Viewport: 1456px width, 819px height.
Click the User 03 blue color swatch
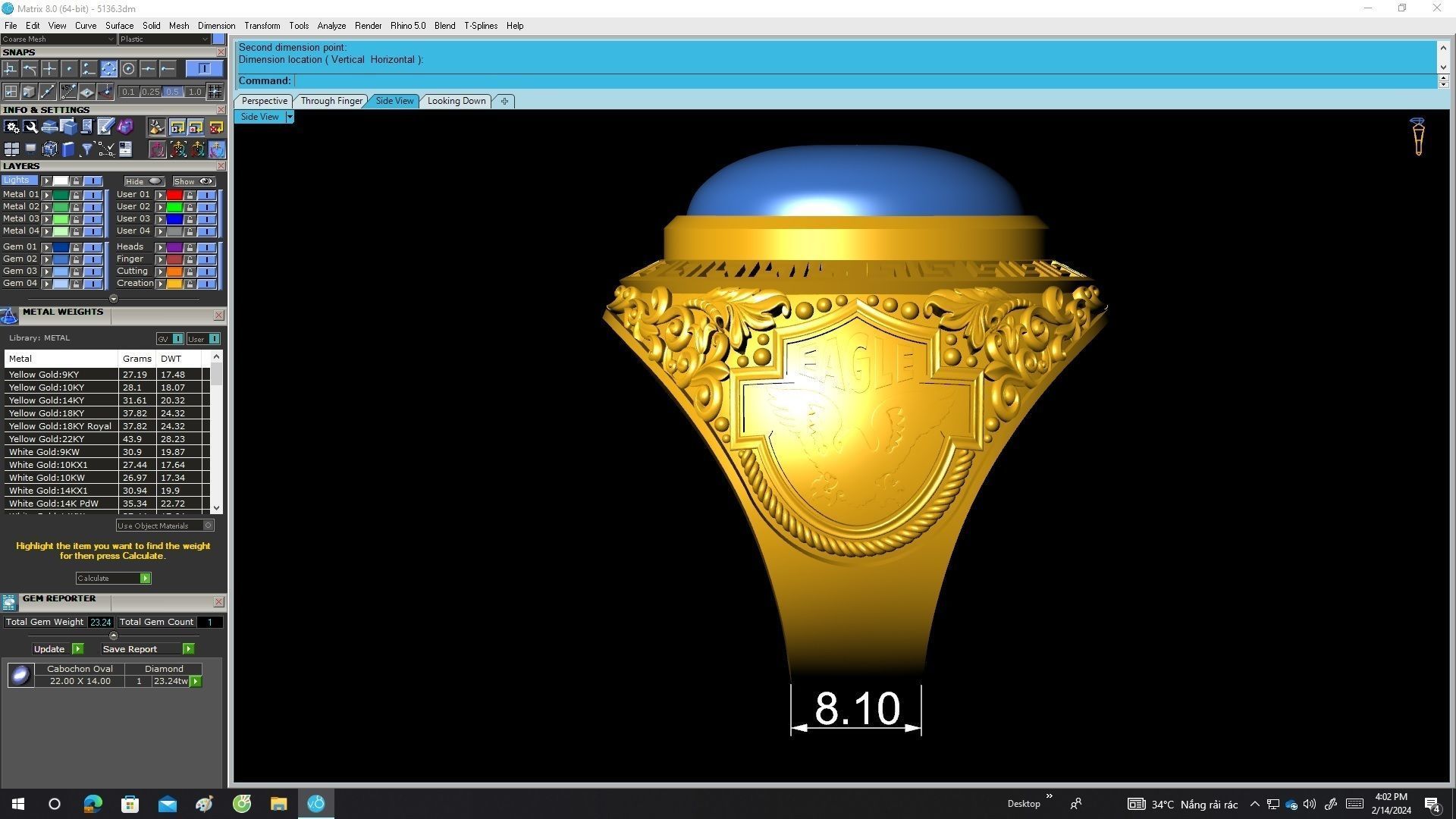coord(174,219)
